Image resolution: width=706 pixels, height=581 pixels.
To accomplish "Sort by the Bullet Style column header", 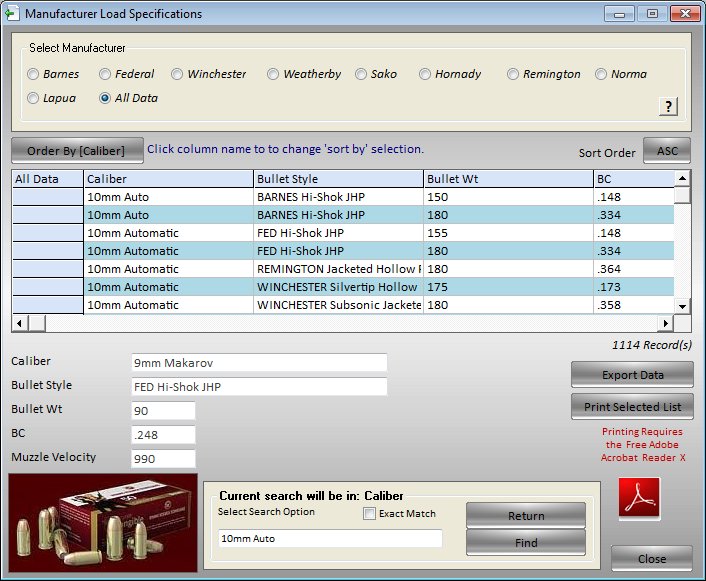I will [x=338, y=179].
